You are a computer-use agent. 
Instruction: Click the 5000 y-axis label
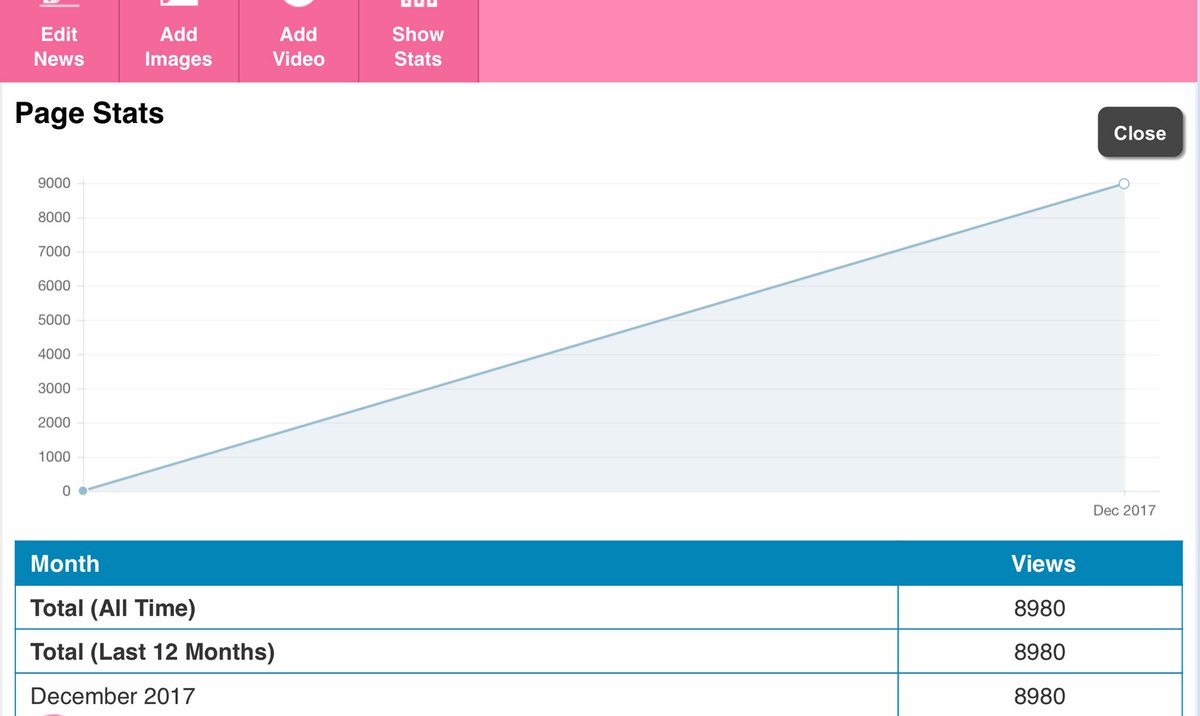pyautogui.click(x=54, y=320)
